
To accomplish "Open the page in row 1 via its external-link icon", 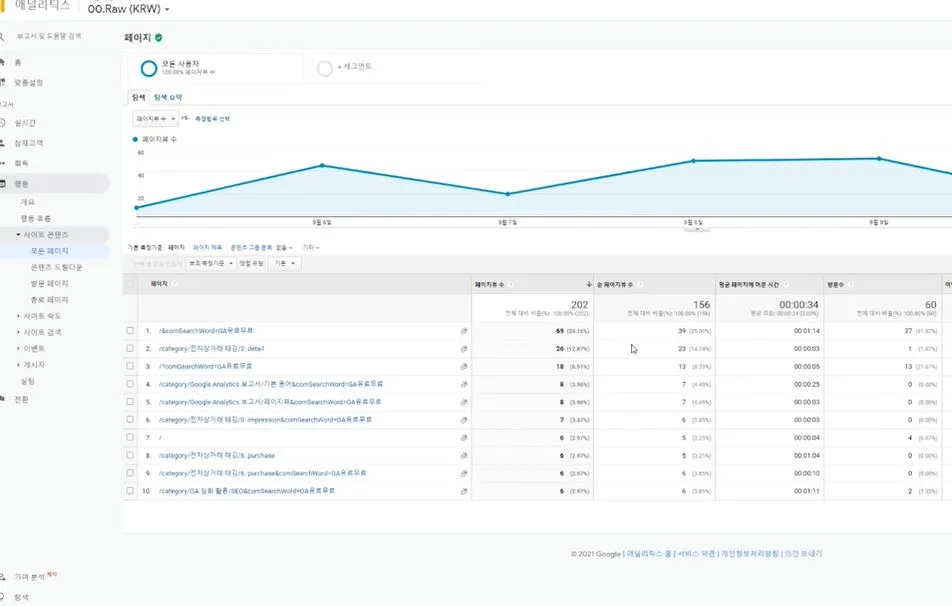I will pyautogui.click(x=464, y=331).
